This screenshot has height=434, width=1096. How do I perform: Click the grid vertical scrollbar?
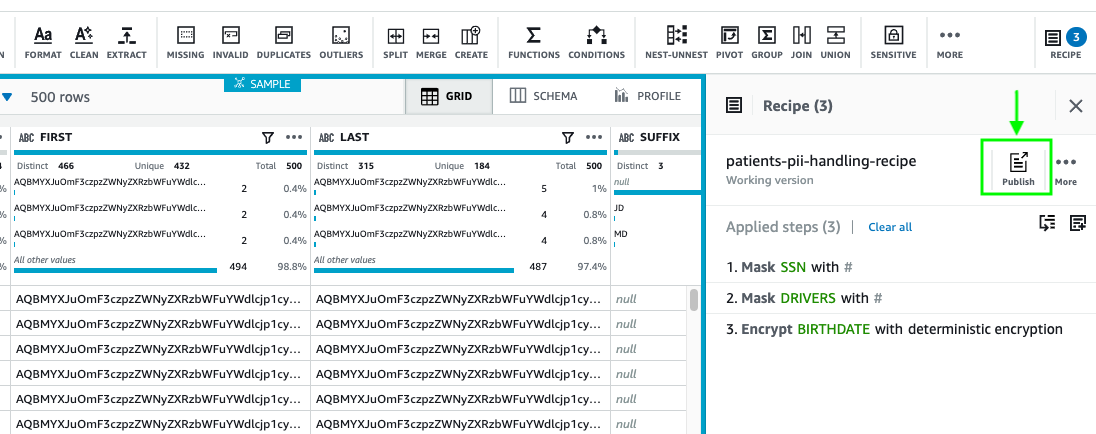[694, 299]
